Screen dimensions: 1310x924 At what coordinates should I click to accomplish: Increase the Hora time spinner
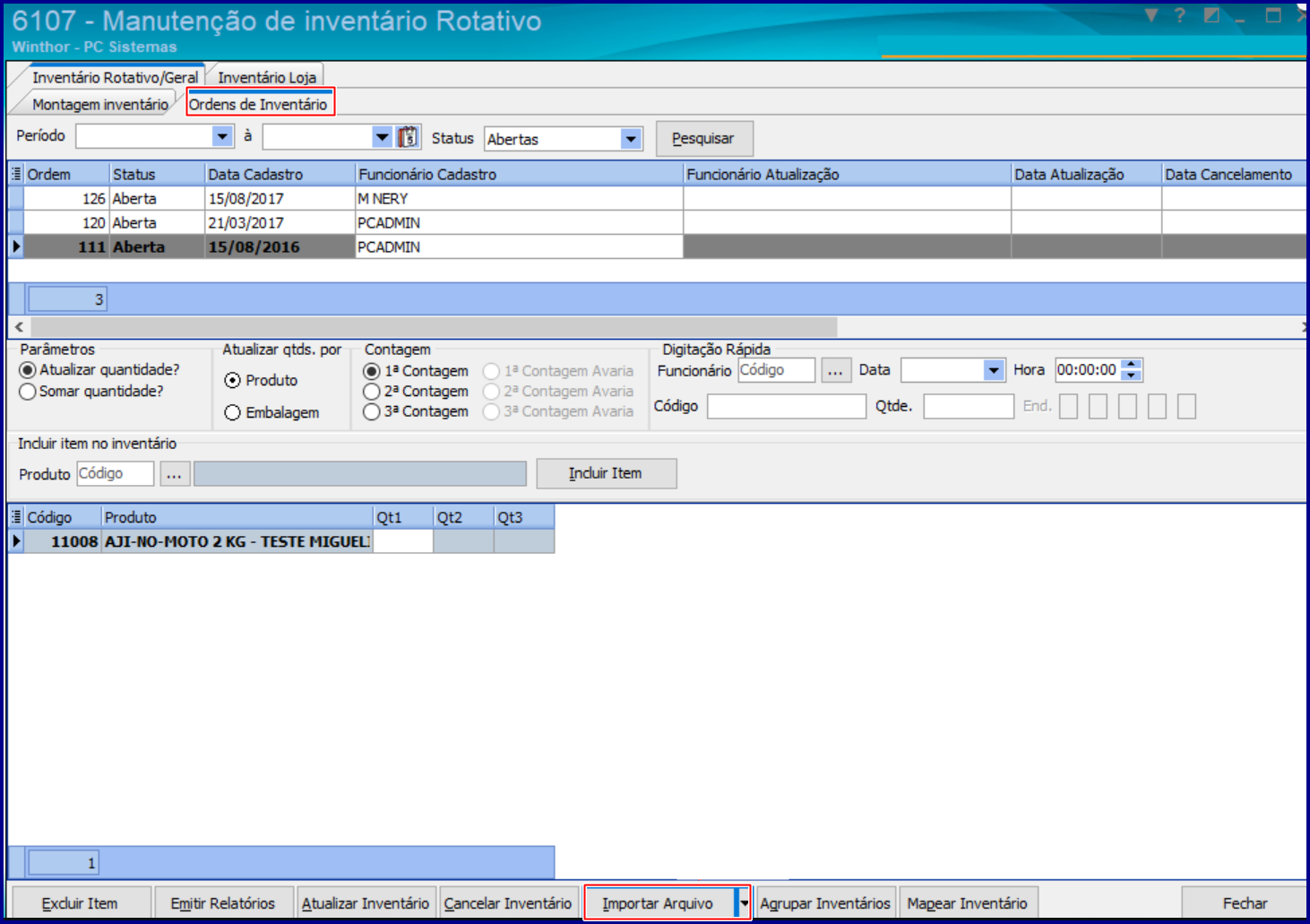(x=1133, y=364)
